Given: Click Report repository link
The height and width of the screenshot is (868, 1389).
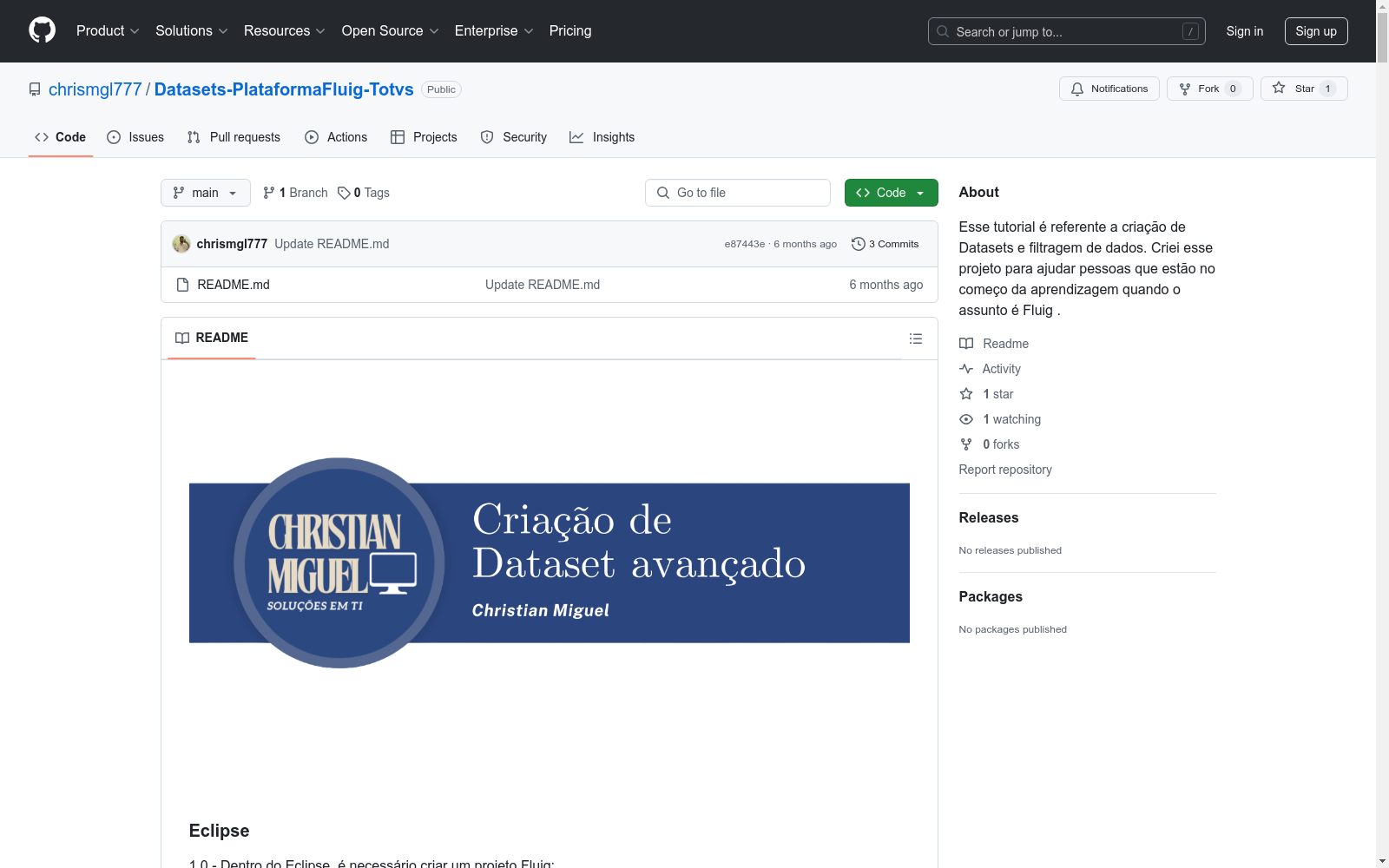Looking at the screenshot, I should click(1005, 470).
